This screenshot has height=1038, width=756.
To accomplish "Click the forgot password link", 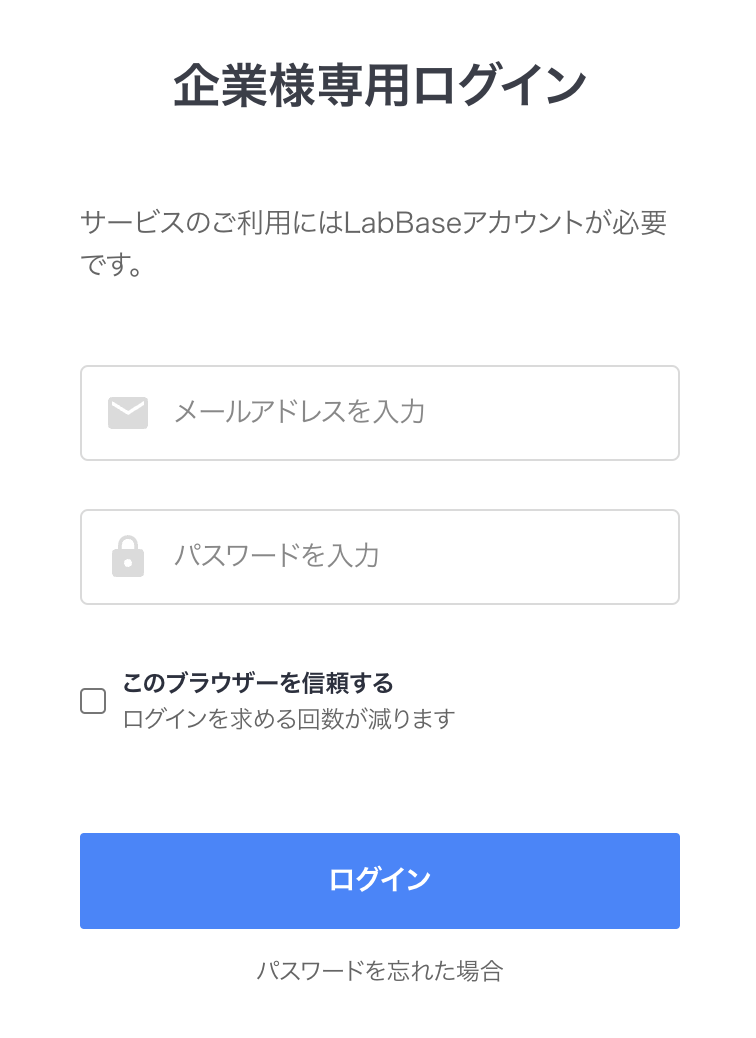I will click(378, 970).
